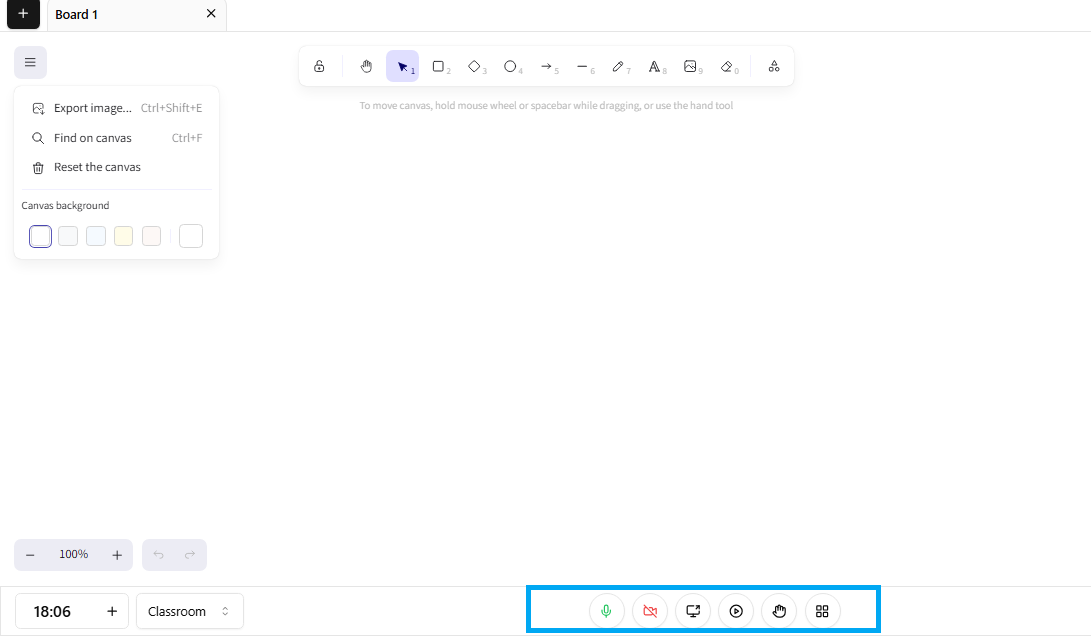Click Reset the canvas
Image resolution: width=1091 pixels, height=636 pixels.
coord(97,167)
